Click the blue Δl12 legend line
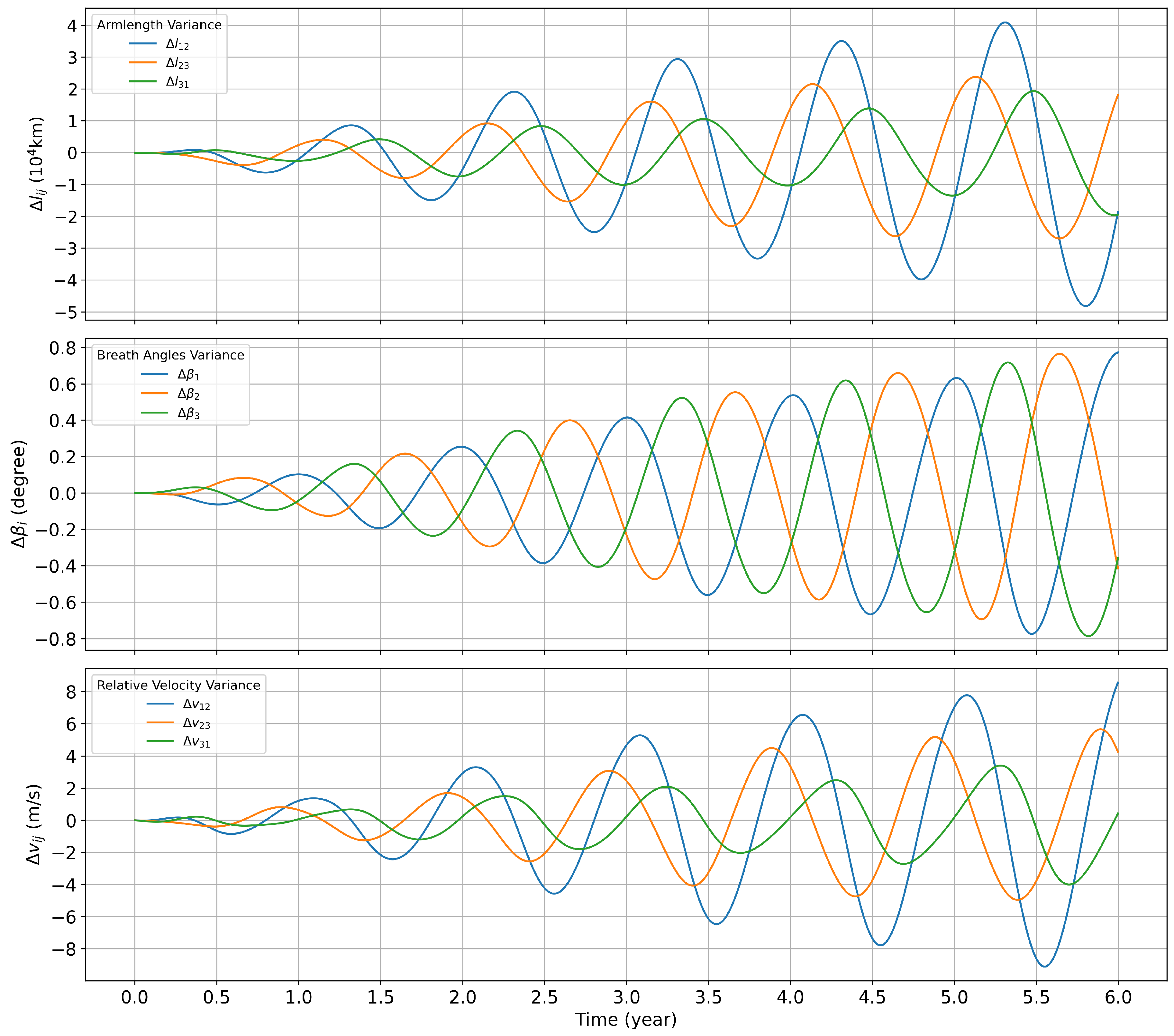This screenshot has height=1036, width=1174. tap(142, 44)
